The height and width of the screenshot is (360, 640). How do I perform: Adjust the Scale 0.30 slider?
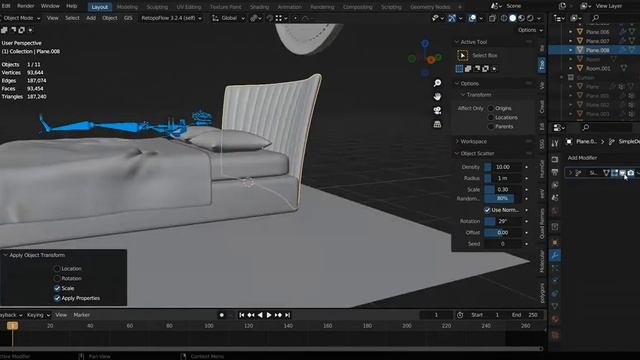tap(502, 189)
